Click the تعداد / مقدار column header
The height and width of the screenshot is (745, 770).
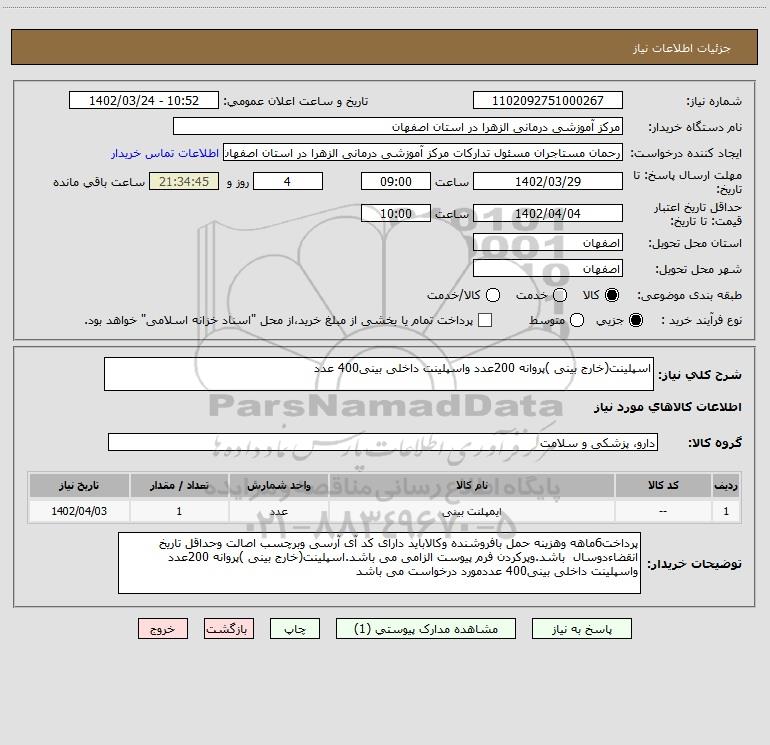(x=179, y=485)
